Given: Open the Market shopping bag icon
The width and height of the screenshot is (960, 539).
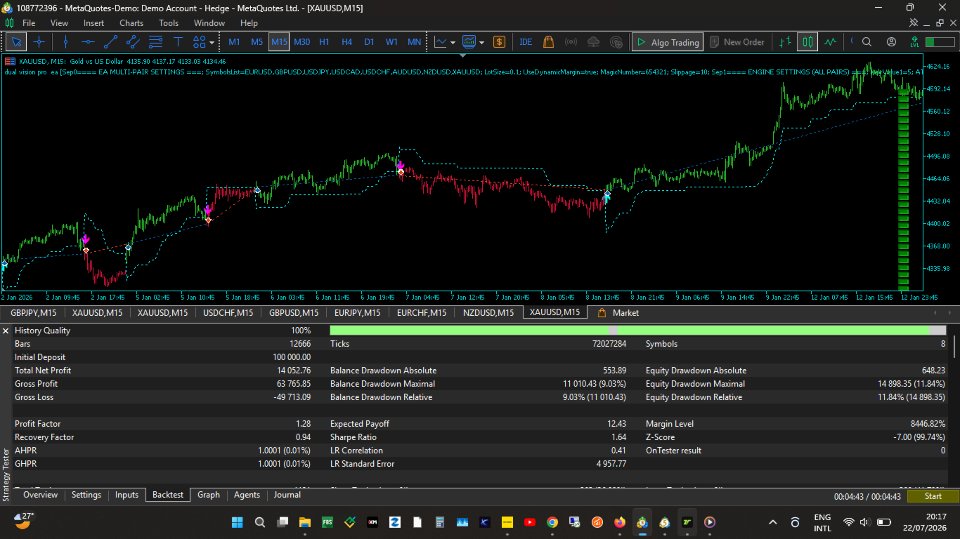Looking at the screenshot, I should tap(549, 42).
